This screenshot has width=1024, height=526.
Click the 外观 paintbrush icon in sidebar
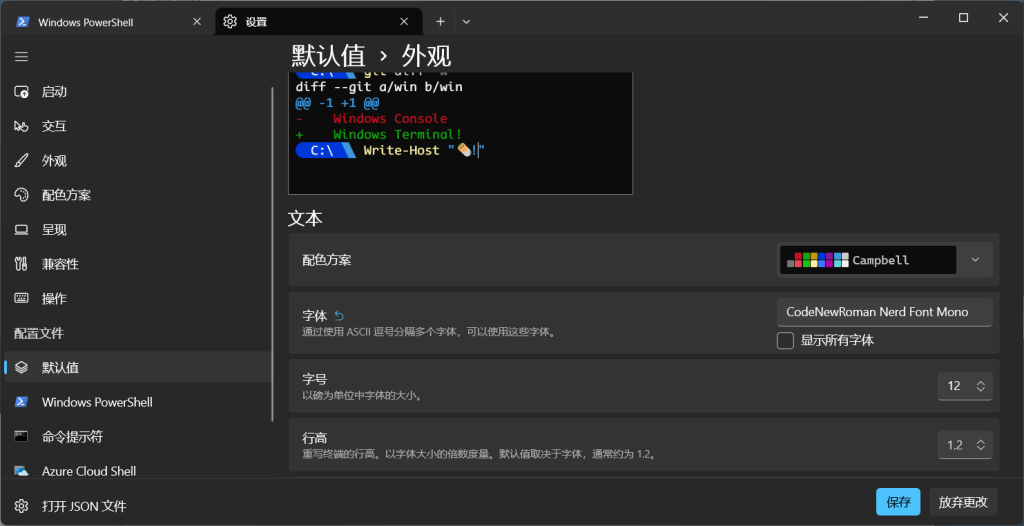(x=22, y=161)
